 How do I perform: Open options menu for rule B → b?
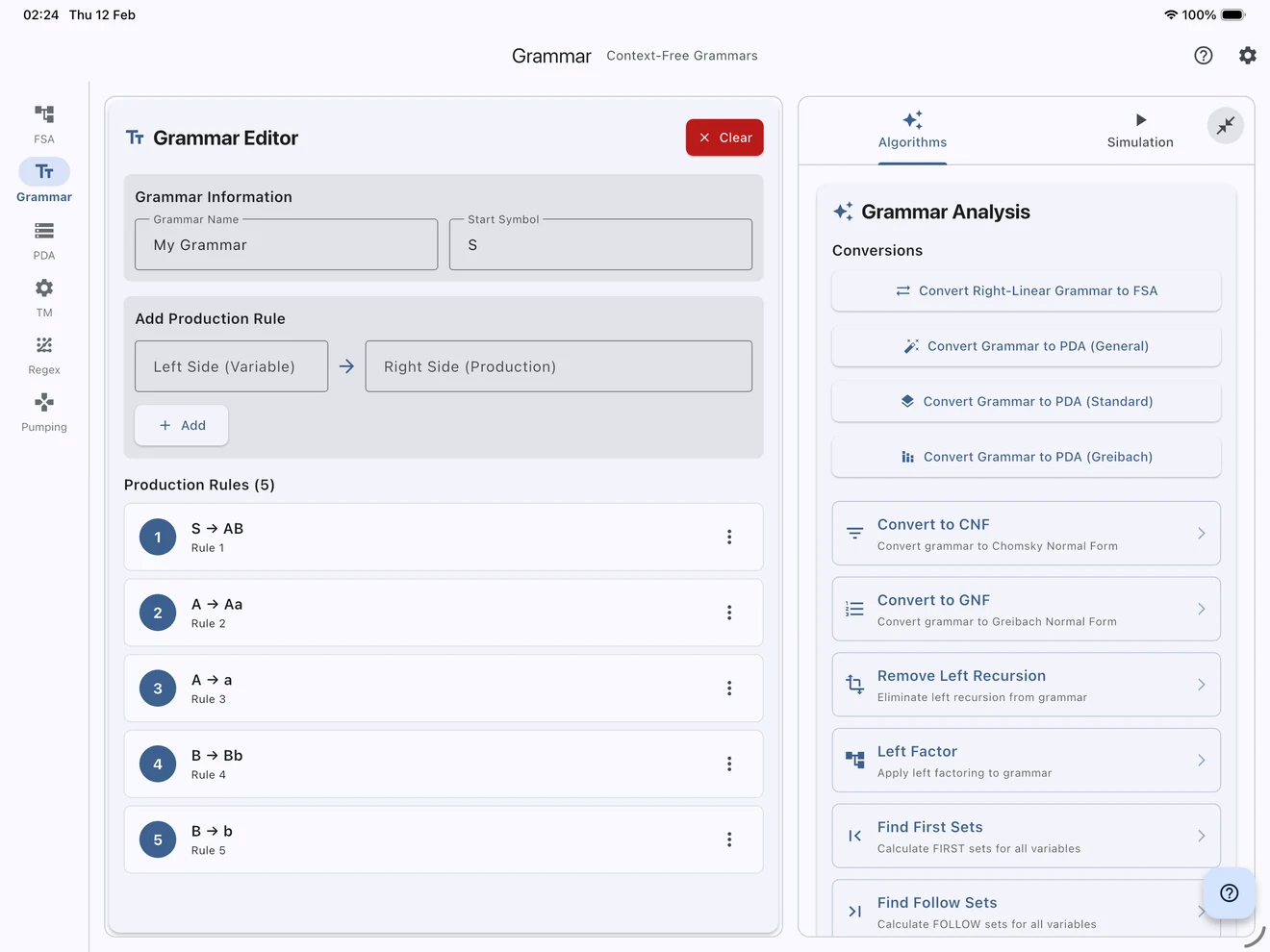click(x=729, y=839)
